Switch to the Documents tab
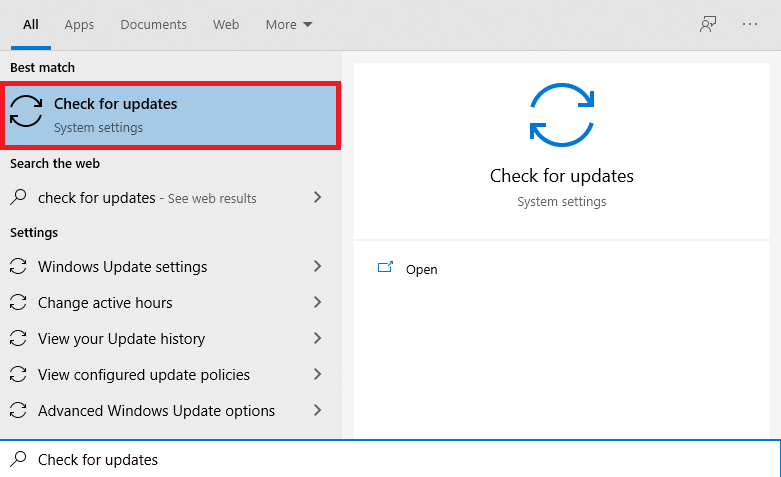The width and height of the screenshot is (781, 477). click(153, 25)
